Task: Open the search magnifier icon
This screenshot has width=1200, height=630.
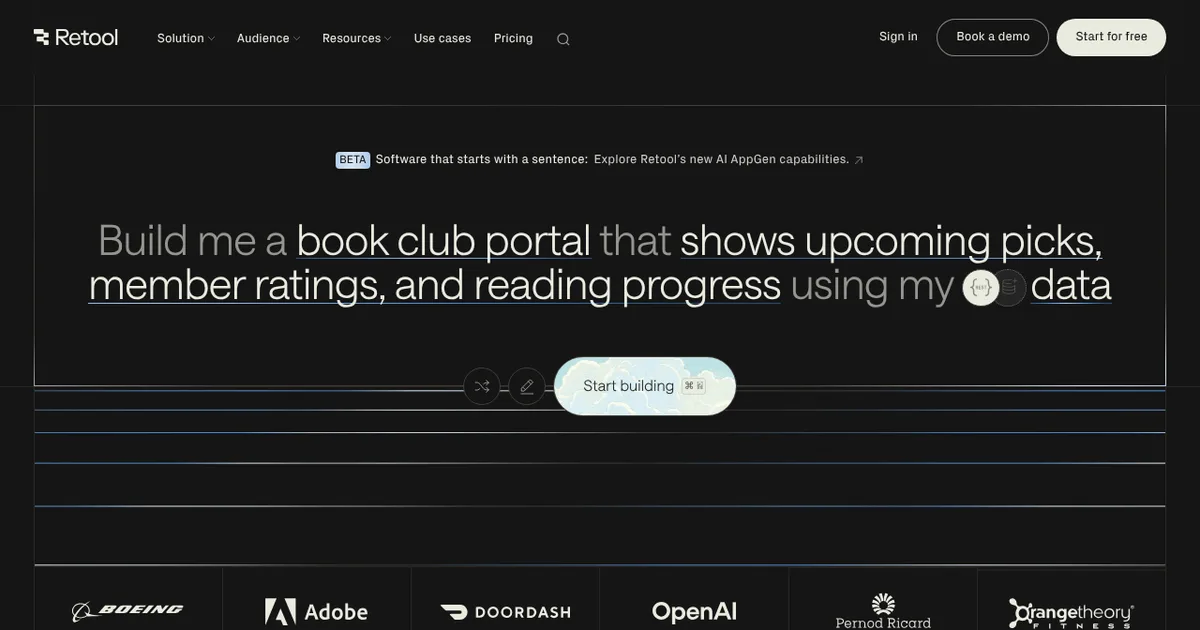Action: pyautogui.click(x=563, y=39)
